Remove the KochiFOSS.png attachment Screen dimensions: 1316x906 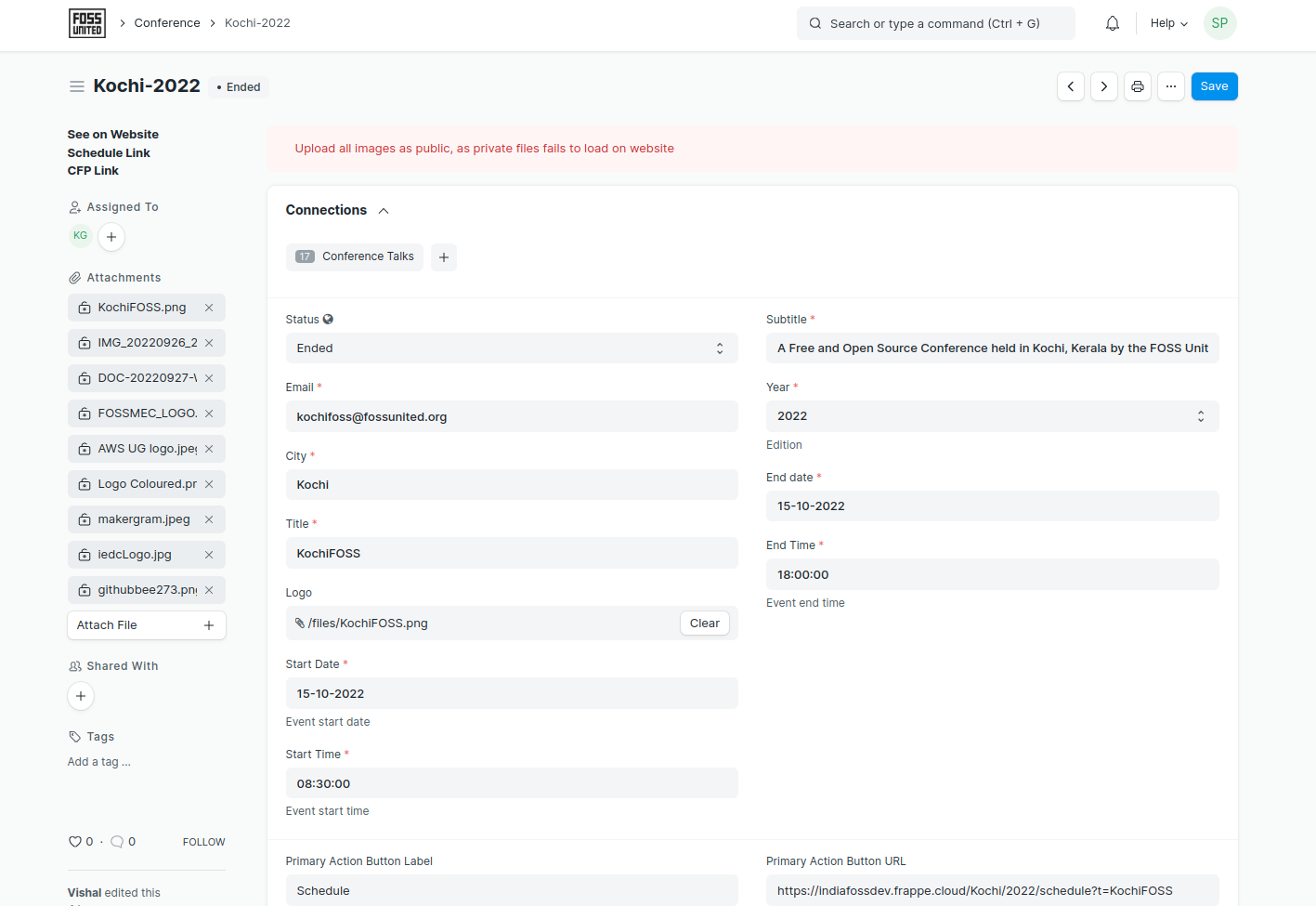[209, 308]
